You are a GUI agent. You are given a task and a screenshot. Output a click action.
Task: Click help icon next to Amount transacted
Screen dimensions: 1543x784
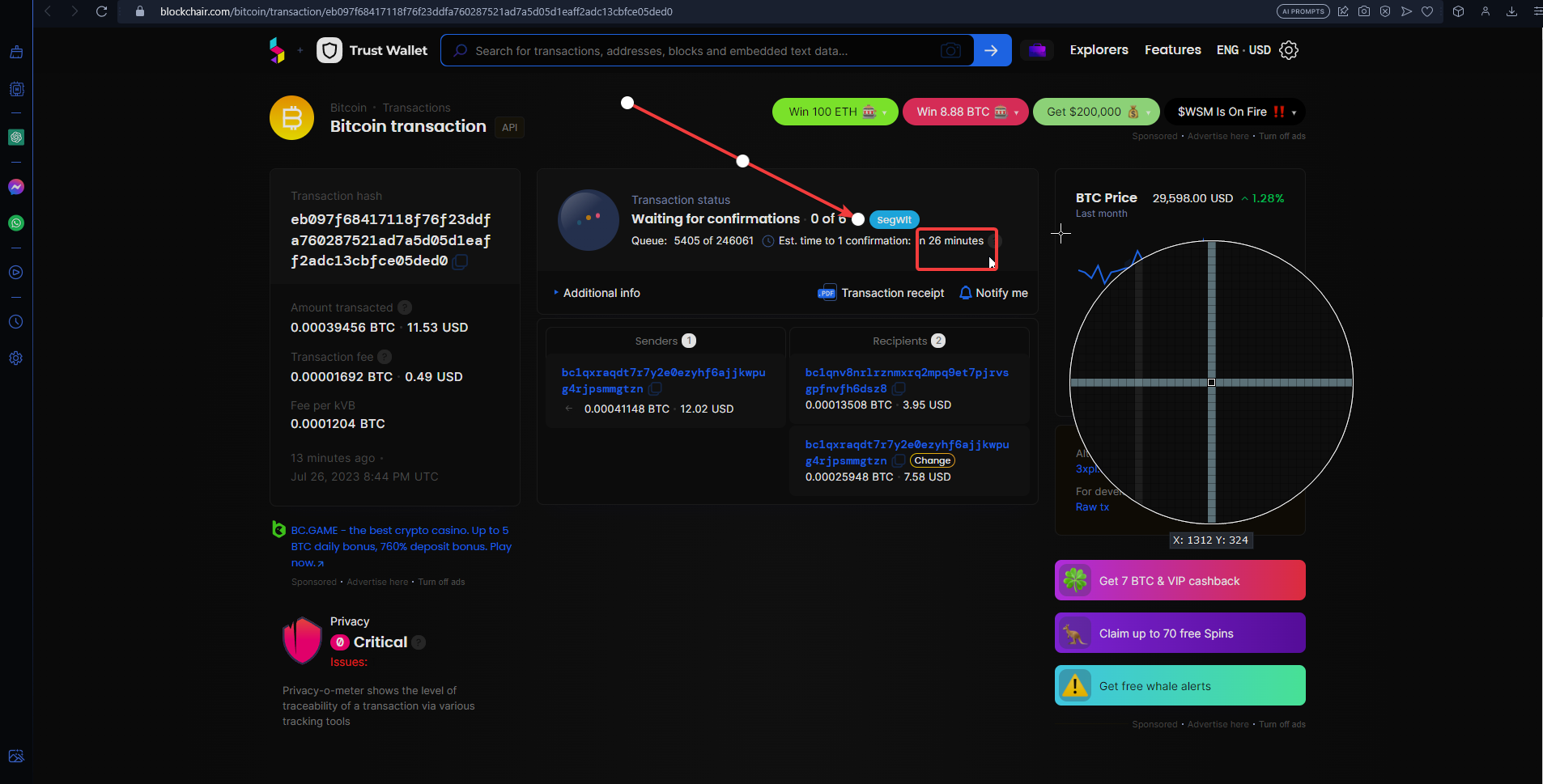click(x=405, y=307)
